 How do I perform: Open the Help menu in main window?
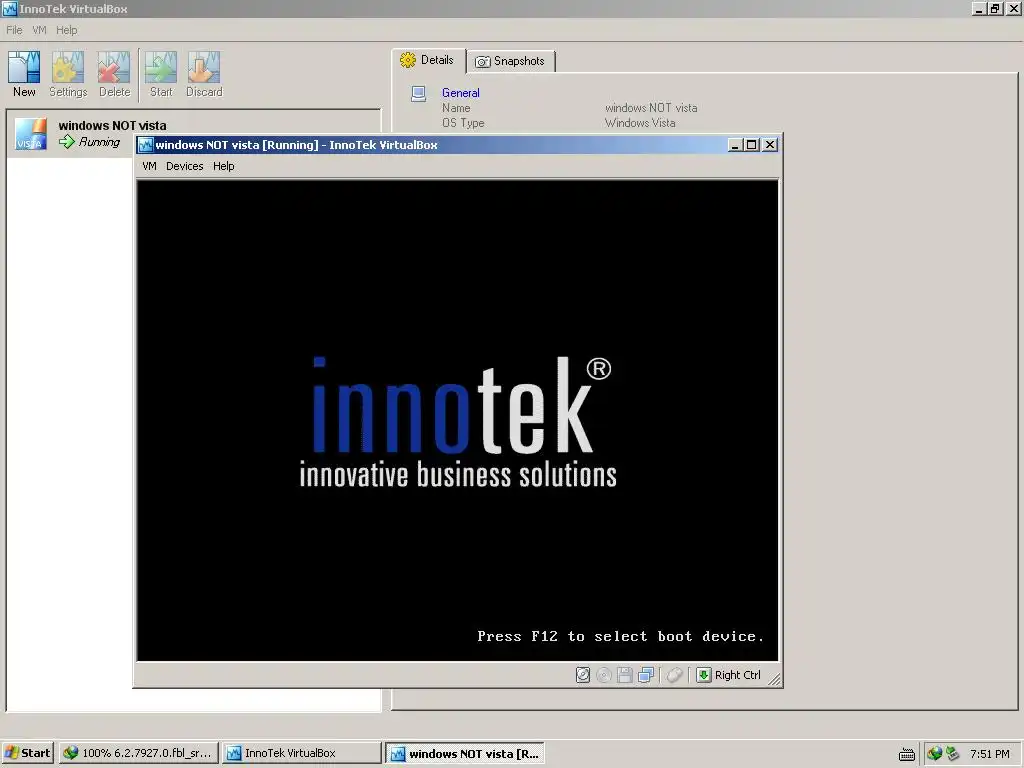click(67, 30)
